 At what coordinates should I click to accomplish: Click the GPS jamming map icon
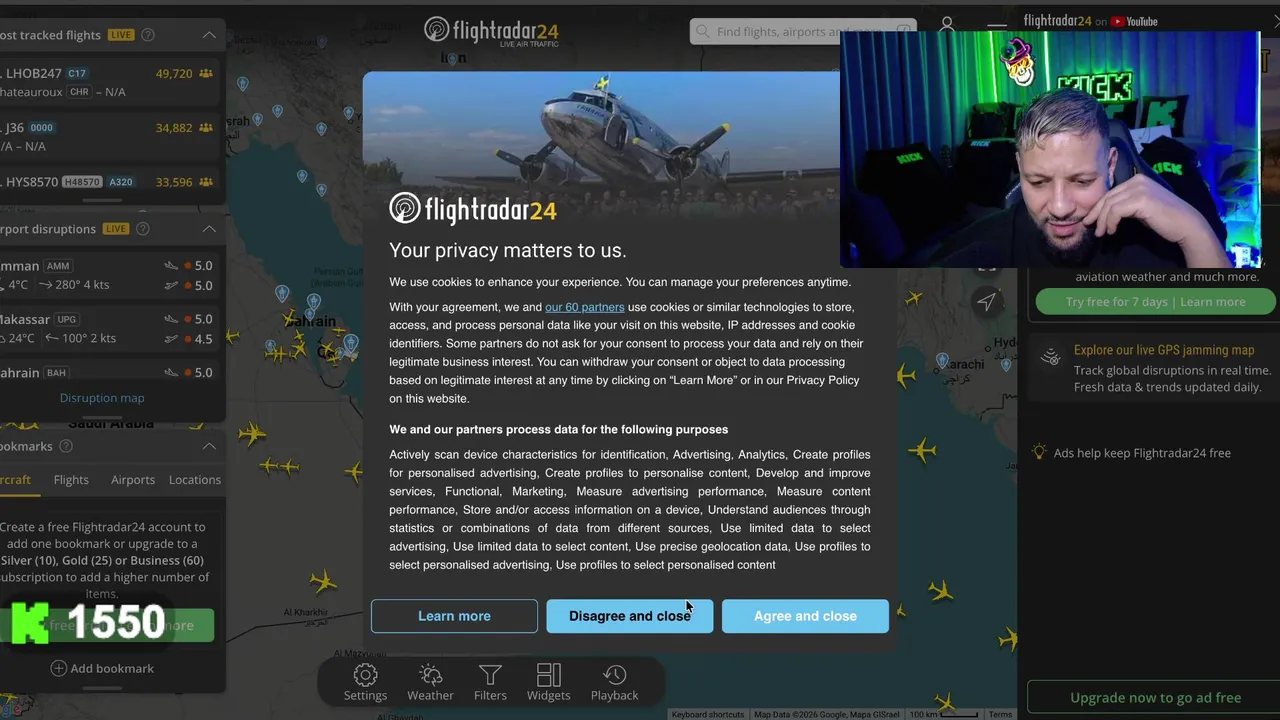pos(1050,358)
